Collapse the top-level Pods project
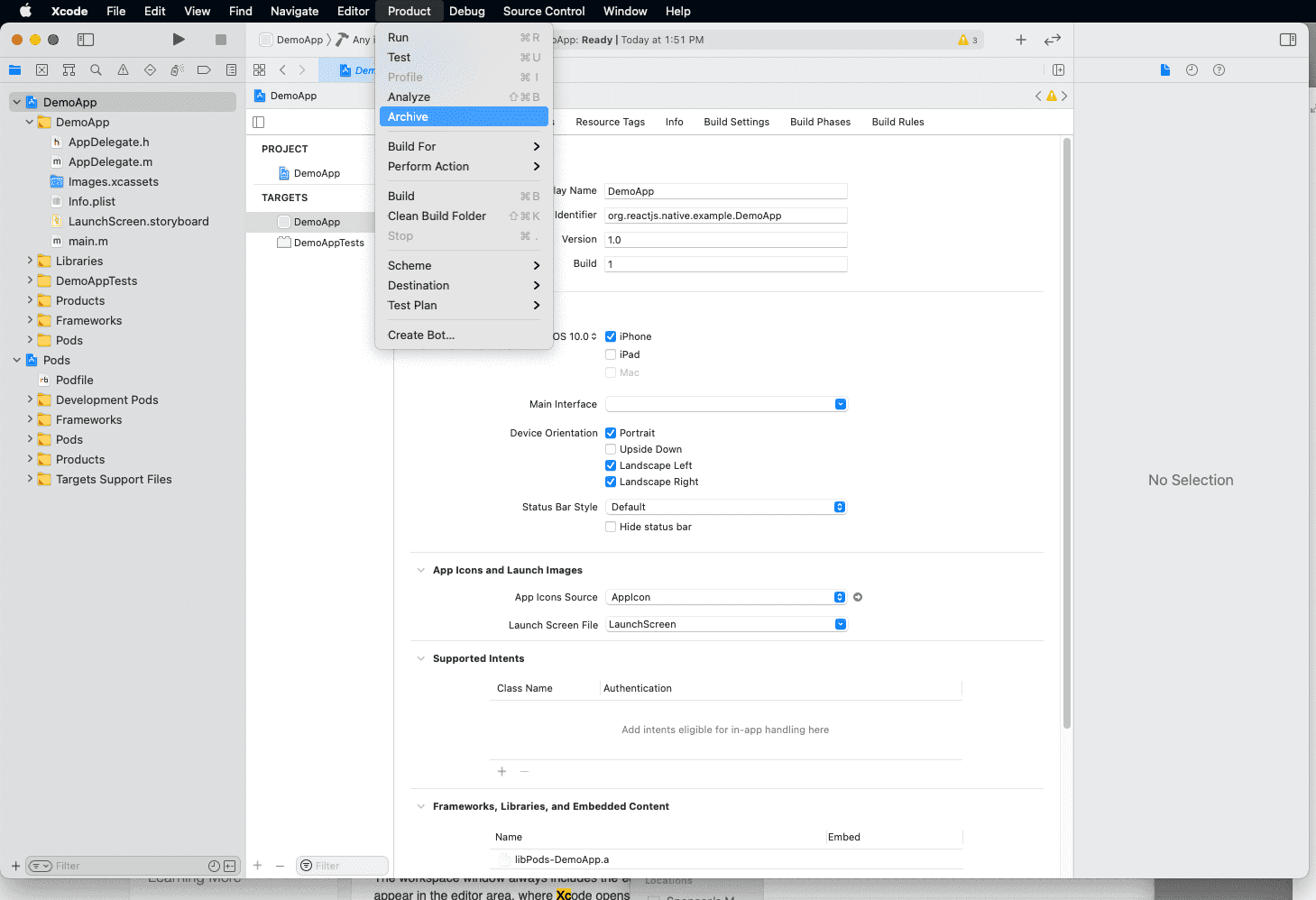1316x900 pixels. coord(16,360)
